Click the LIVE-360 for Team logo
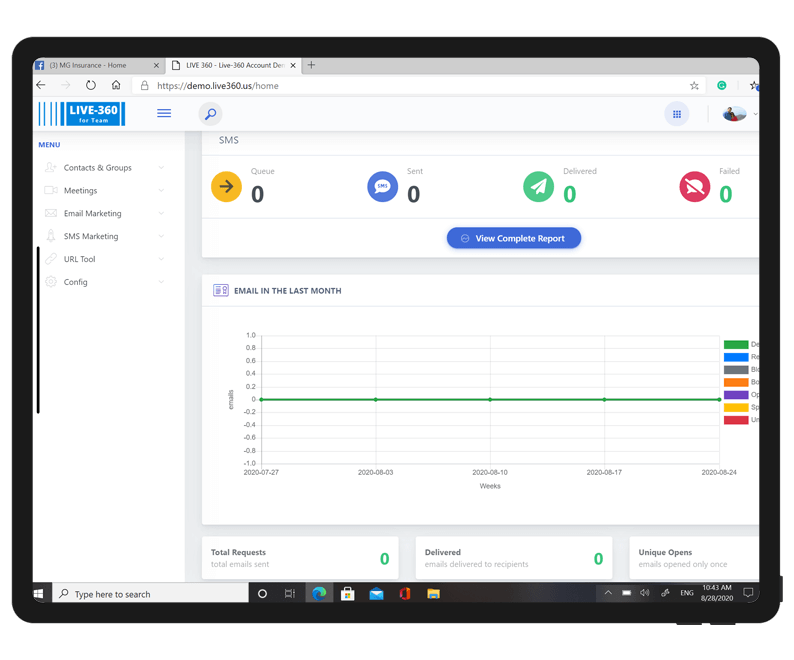Screen dimensions: 794x660 [x=82, y=114]
